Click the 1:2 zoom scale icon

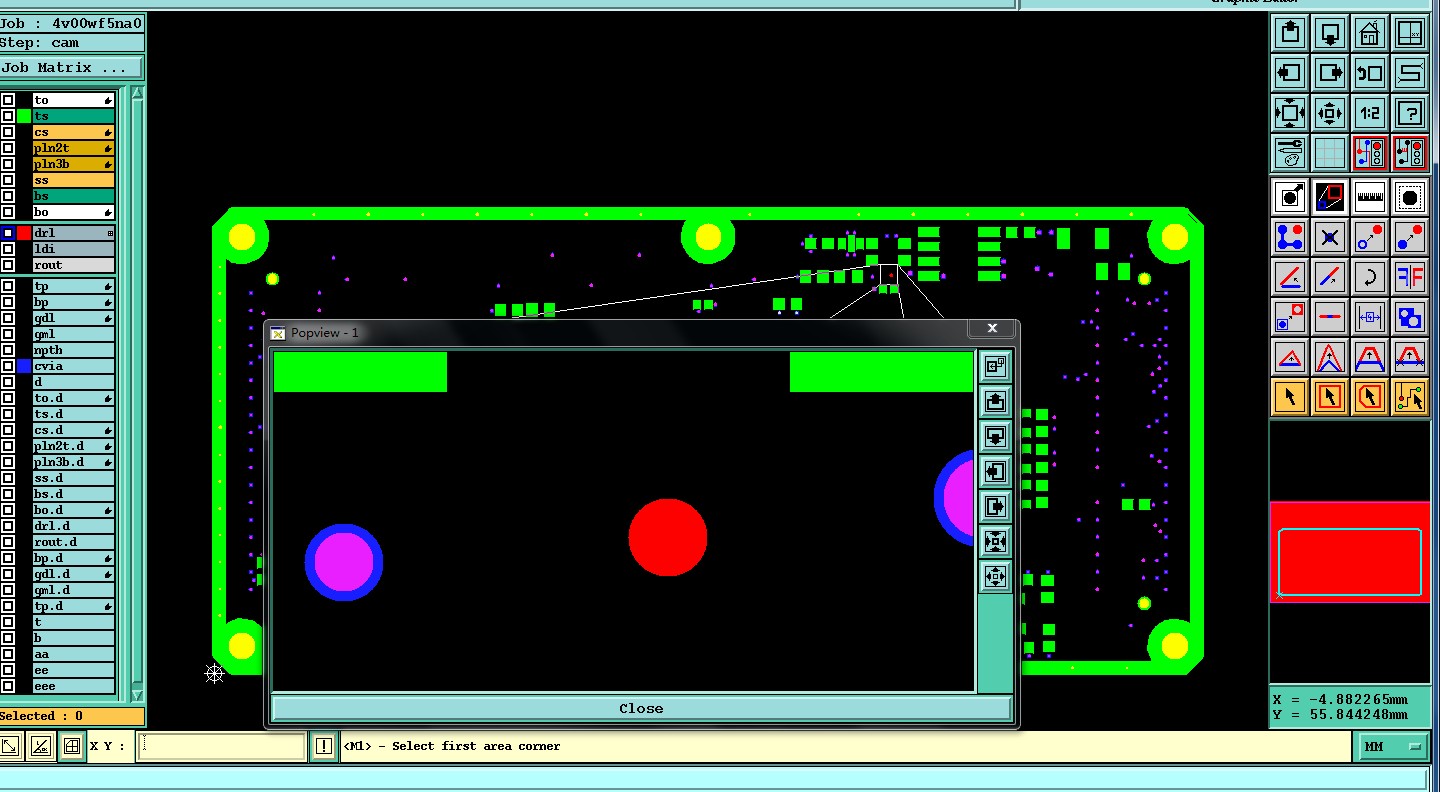tap(1370, 113)
